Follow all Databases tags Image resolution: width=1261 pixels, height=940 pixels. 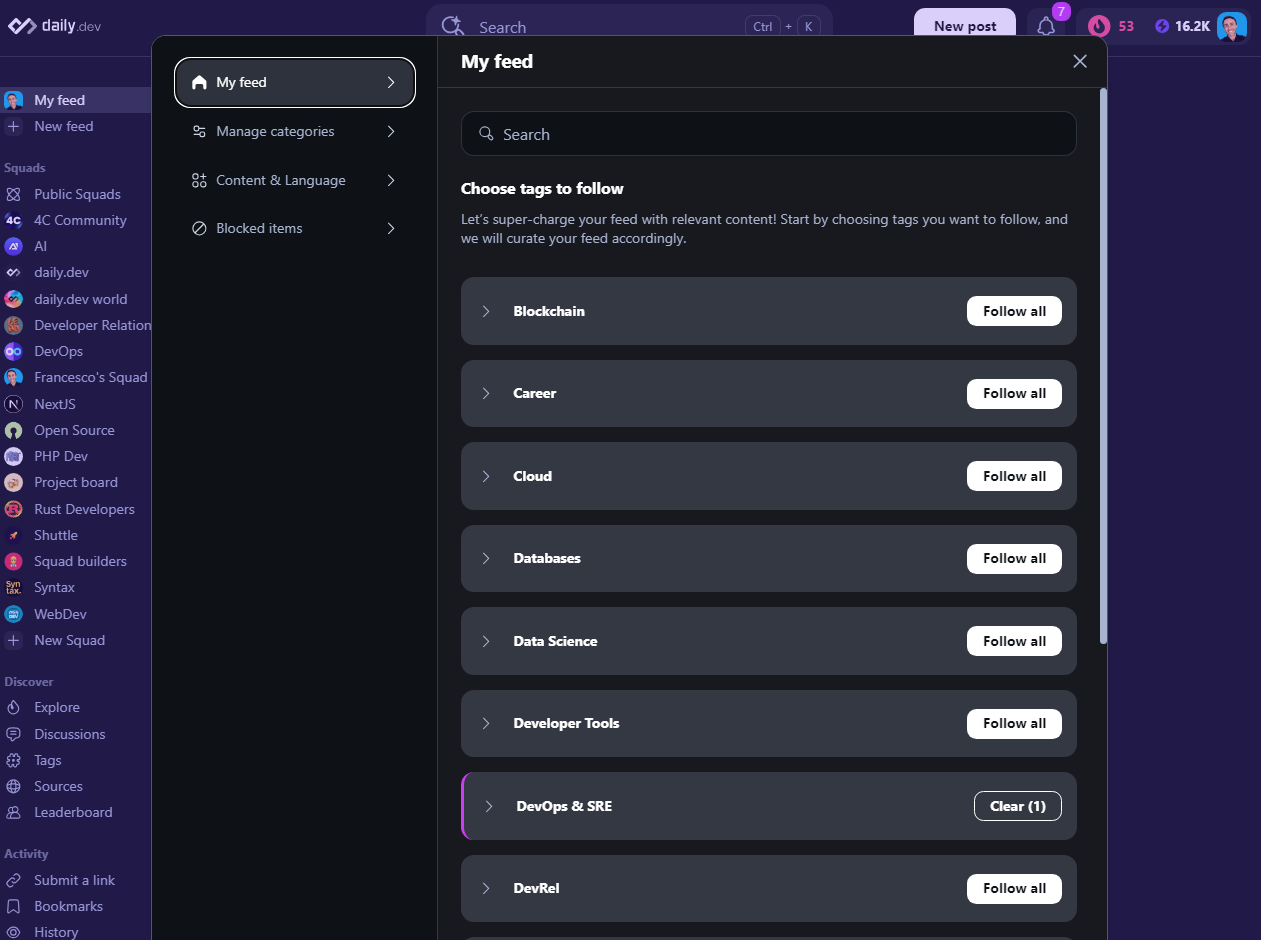tap(1014, 558)
